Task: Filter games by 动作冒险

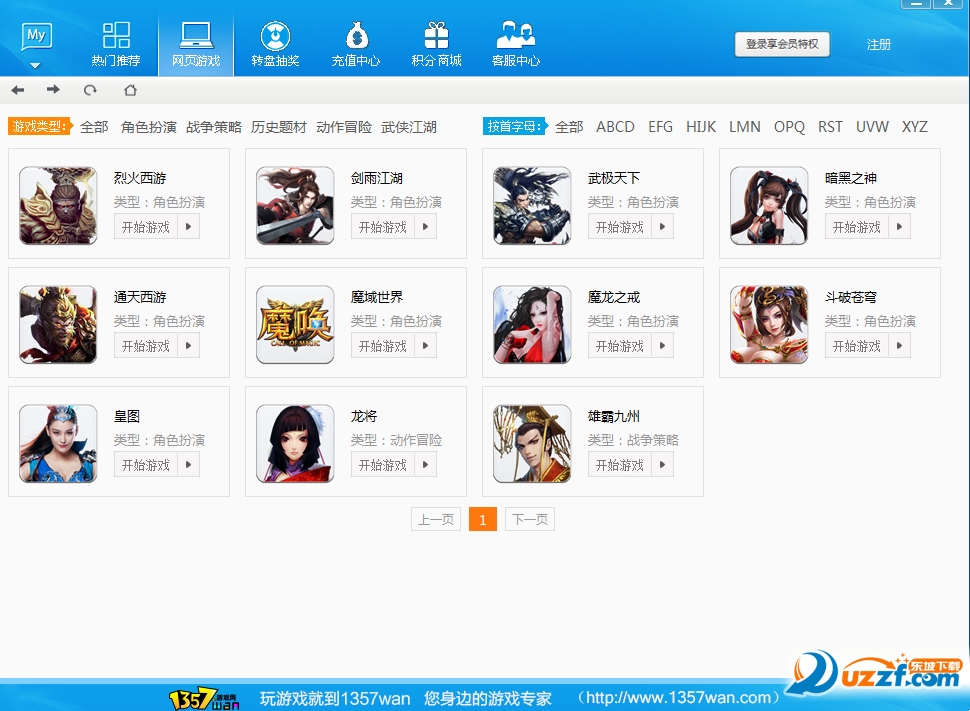Action: tap(344, 127)
